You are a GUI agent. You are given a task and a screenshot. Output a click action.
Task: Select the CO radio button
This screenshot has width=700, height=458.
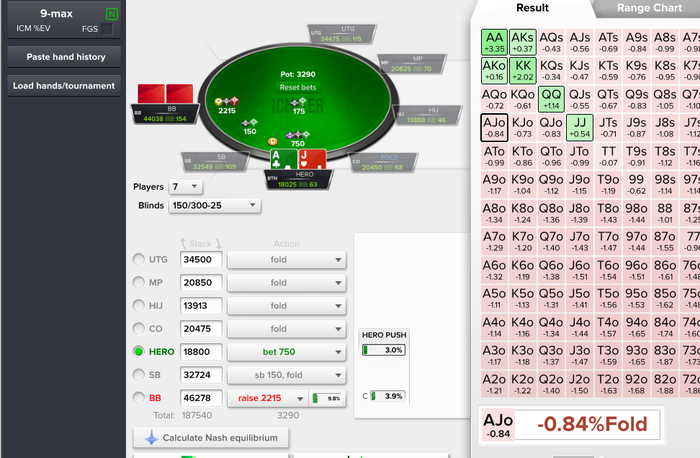tap(139, 329)
